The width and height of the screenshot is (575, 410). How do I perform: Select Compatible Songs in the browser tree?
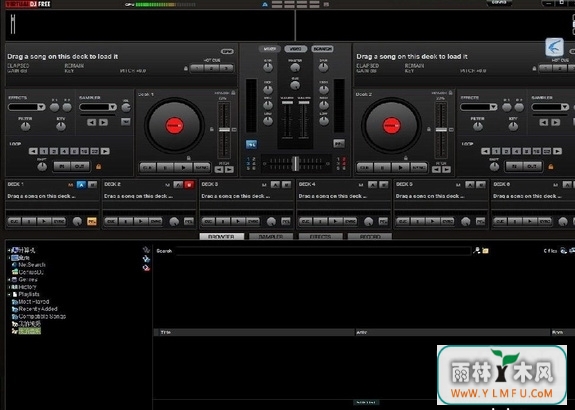click(x=42, y=316)
